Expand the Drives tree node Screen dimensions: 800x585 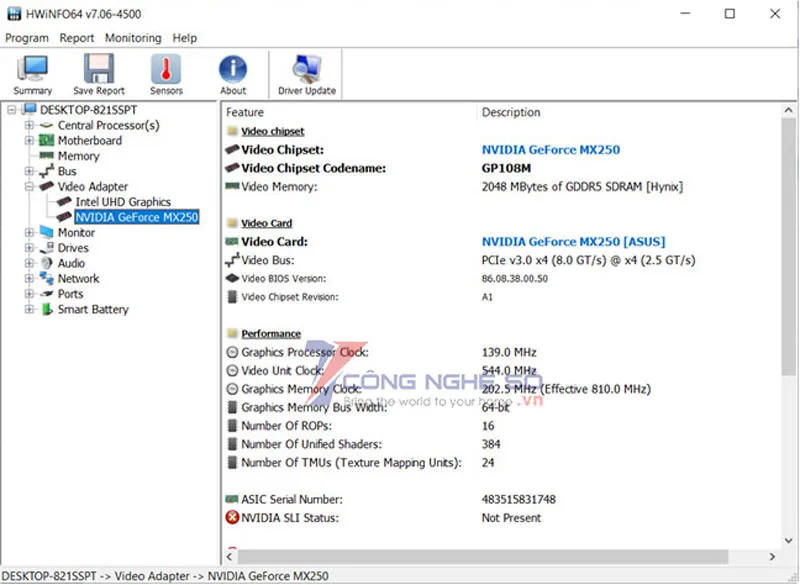click(x=30, y=247)
